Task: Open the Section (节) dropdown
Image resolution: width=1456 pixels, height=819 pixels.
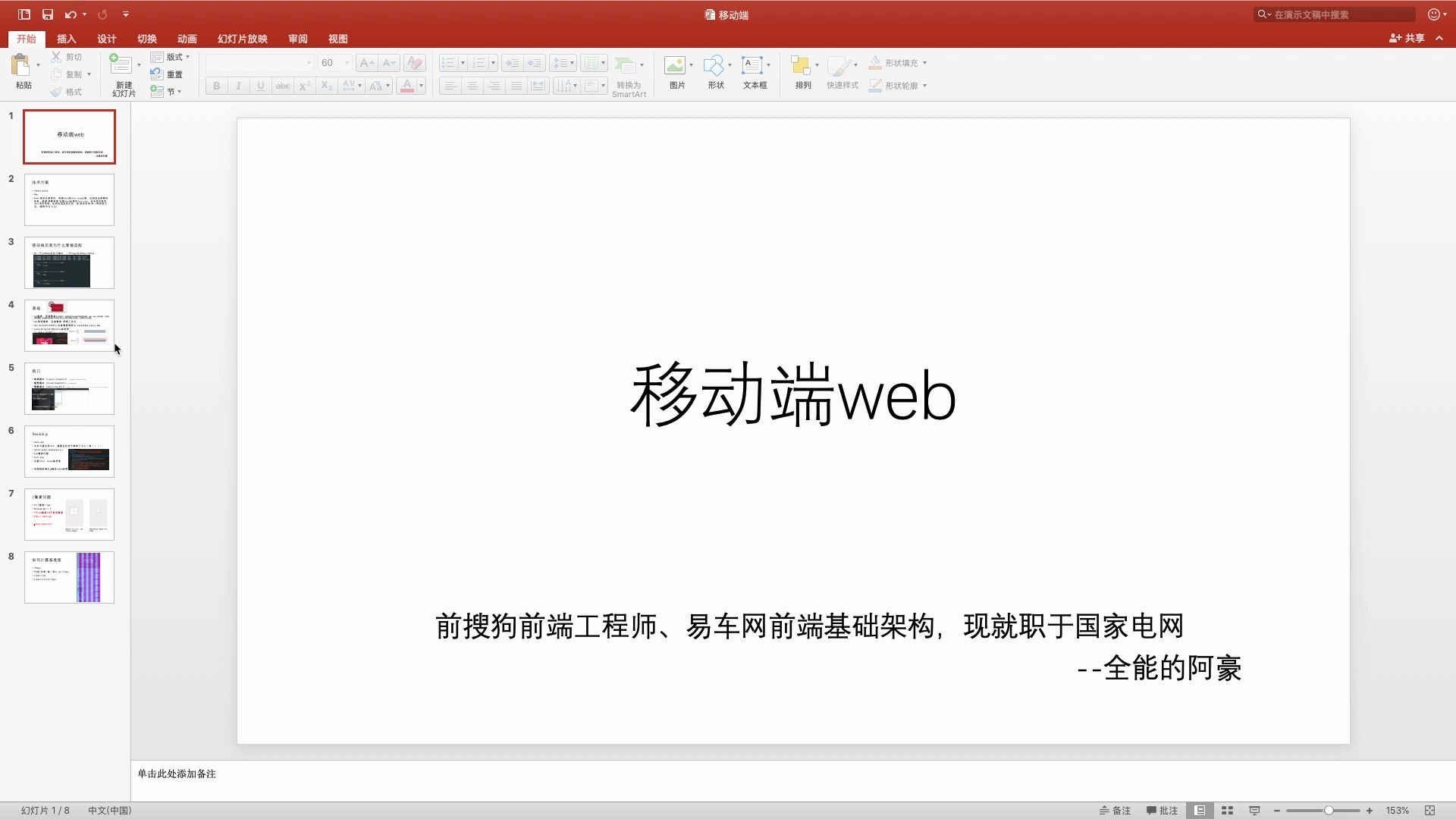Action: tap(166, 92)
